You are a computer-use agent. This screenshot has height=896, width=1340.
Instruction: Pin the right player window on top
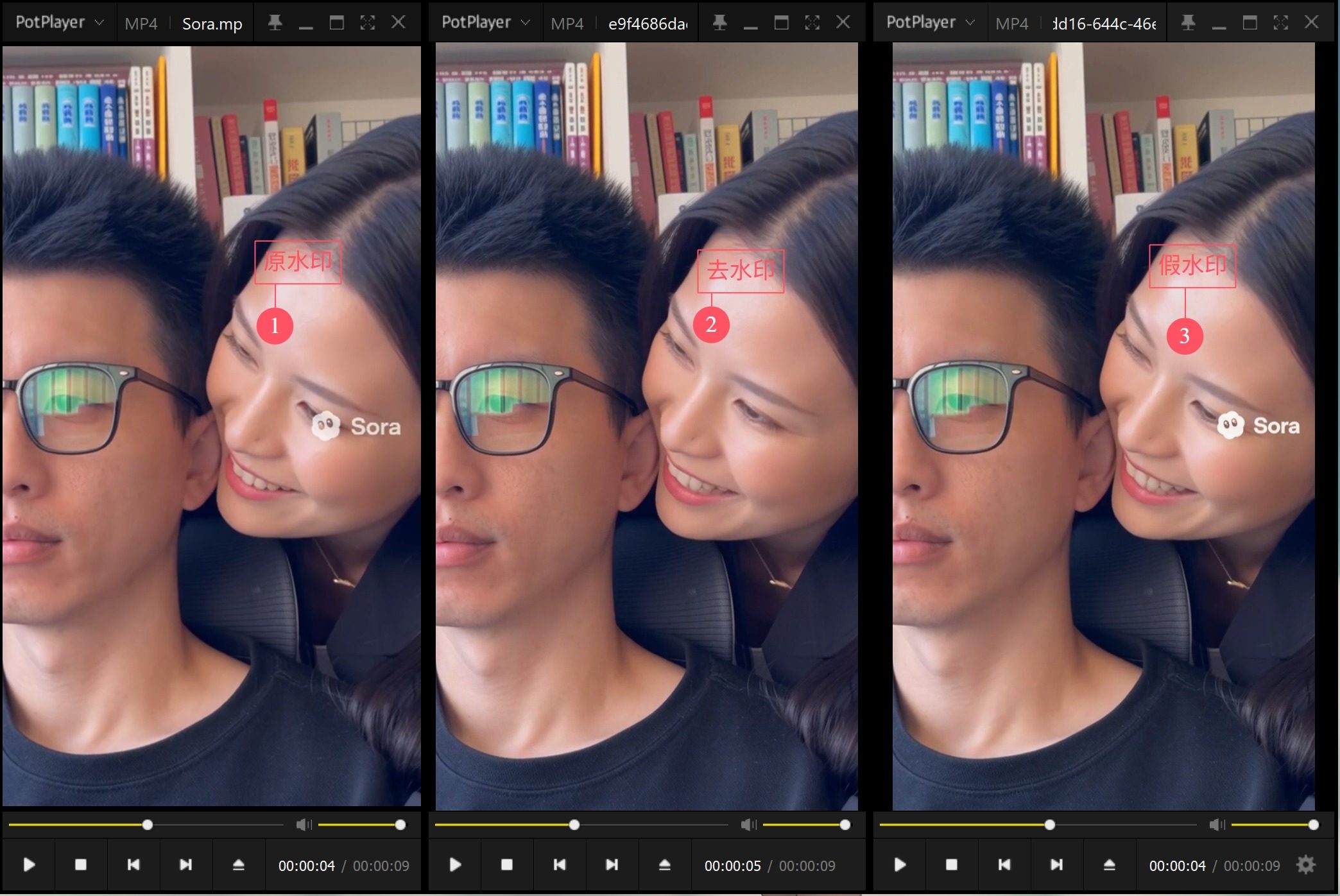click(1188, 23)
